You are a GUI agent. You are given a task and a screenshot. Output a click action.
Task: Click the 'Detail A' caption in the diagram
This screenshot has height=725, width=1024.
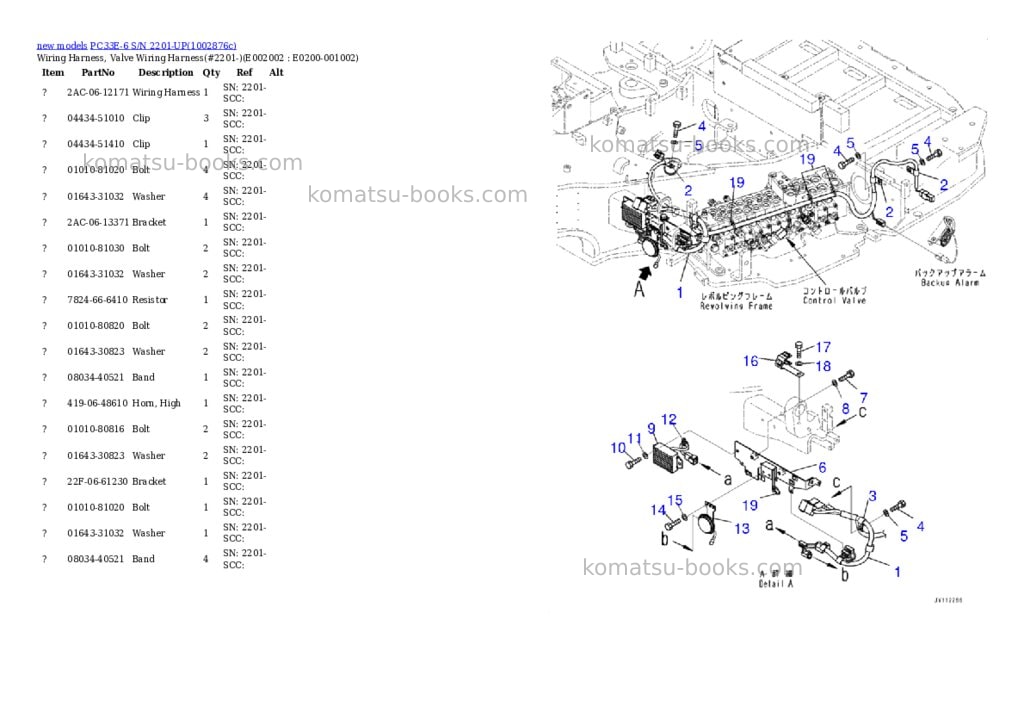click(776, 584)
